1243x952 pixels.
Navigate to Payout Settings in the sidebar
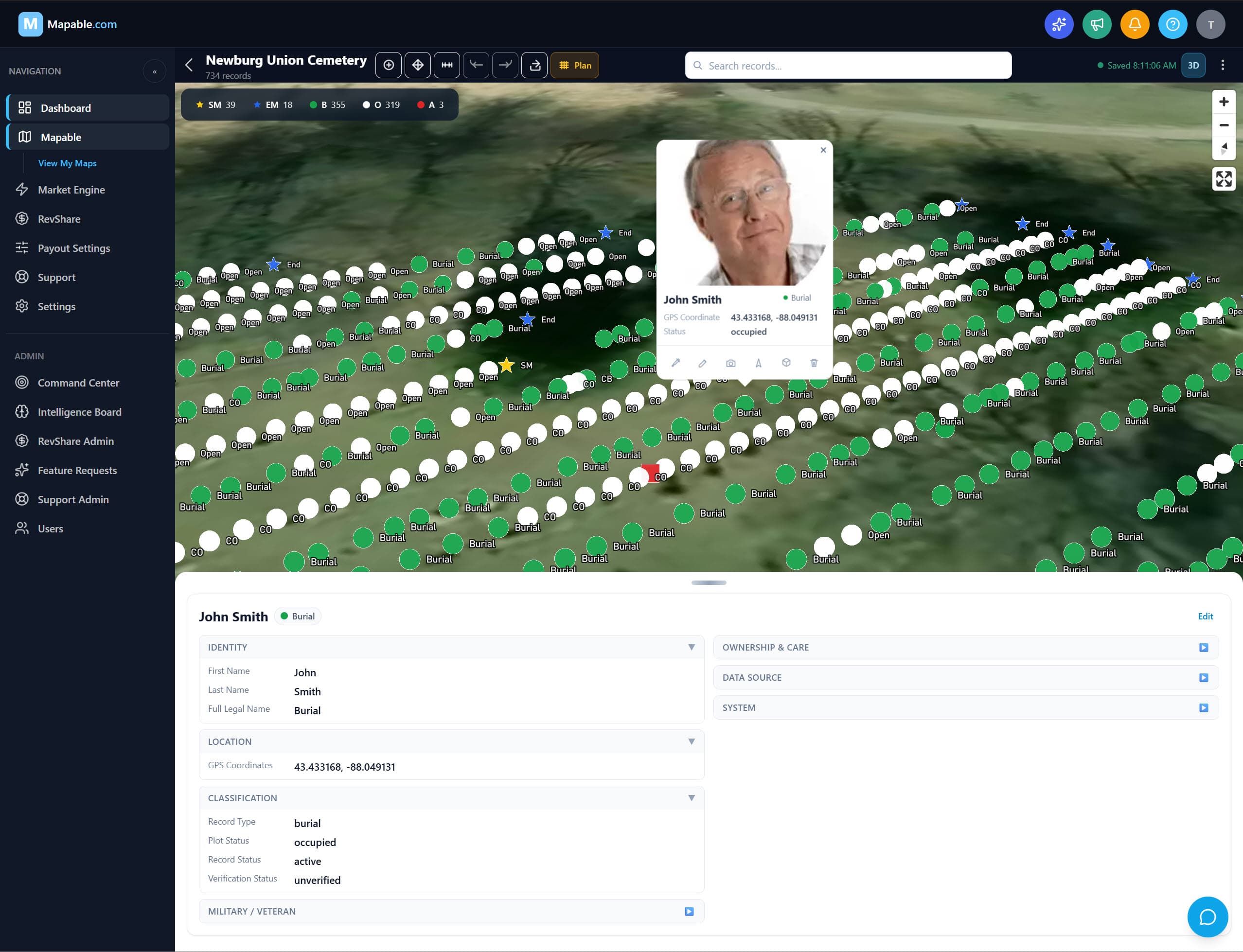point(74,247)
